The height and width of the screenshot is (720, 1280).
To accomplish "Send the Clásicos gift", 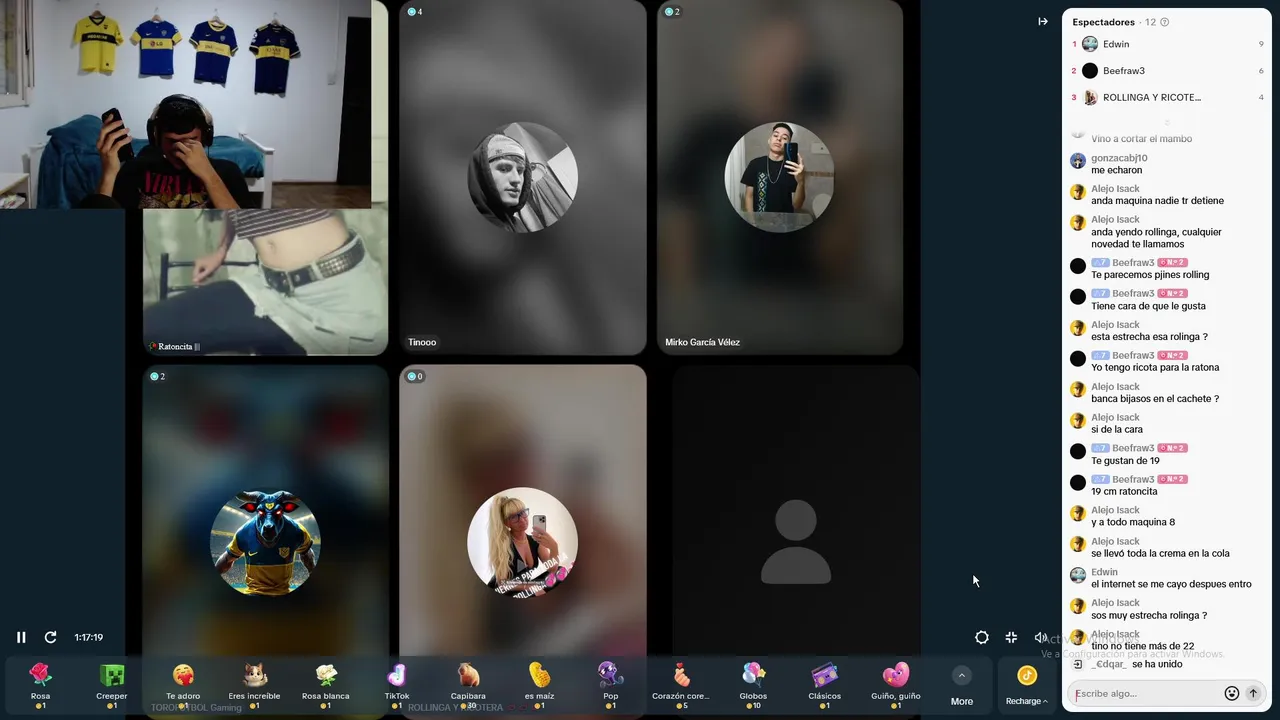I will click(825, 685).
